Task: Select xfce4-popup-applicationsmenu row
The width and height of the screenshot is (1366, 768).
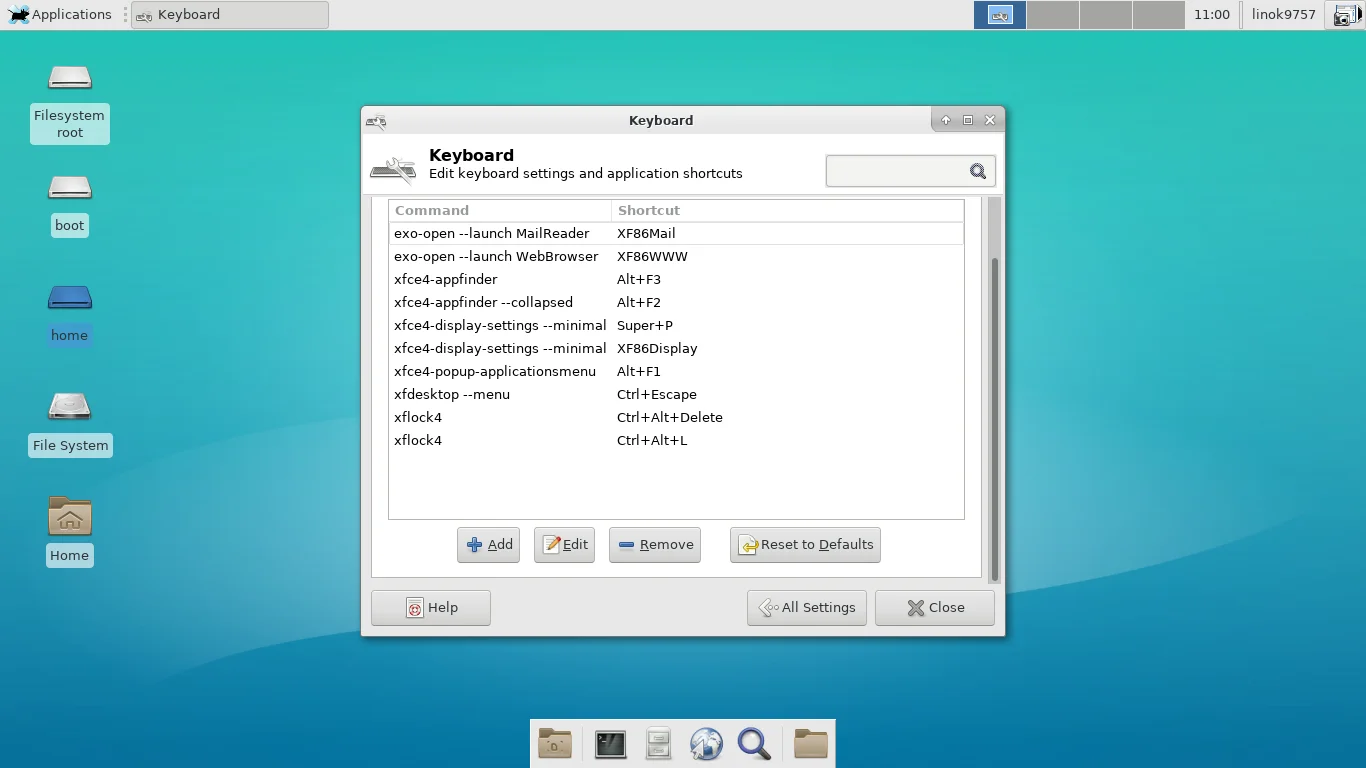Action: pyautogui.click(x=676, y=371)
